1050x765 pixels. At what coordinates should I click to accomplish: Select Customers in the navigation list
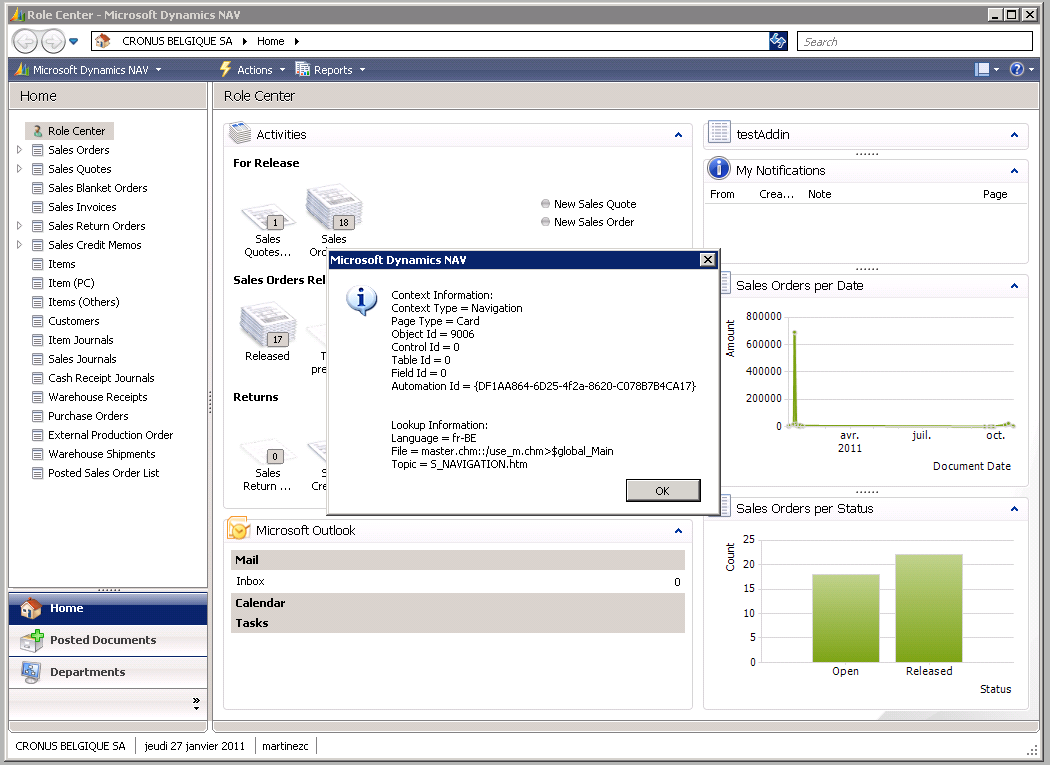(73, 321)
